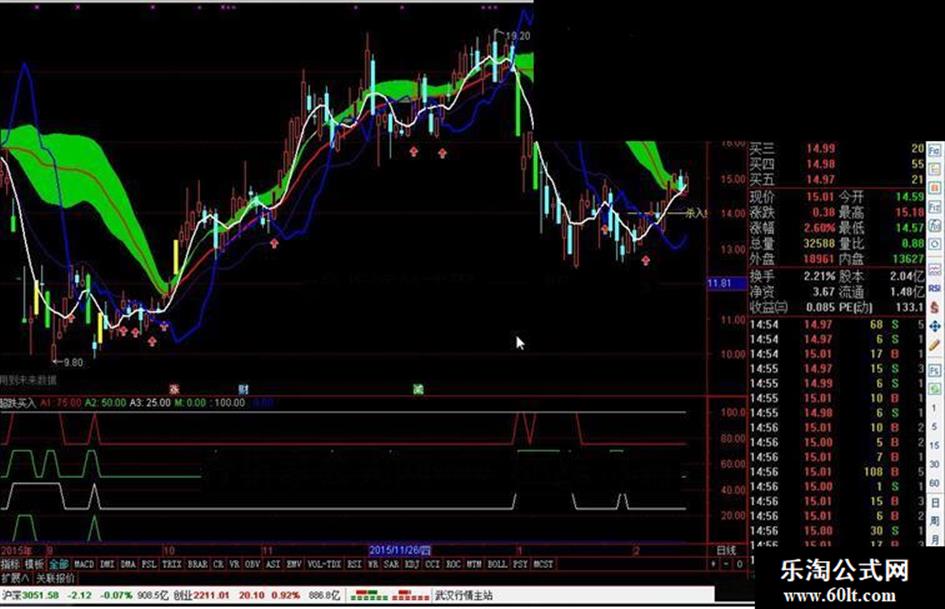Click the green refresh icon below Fs

click(934, 388)
